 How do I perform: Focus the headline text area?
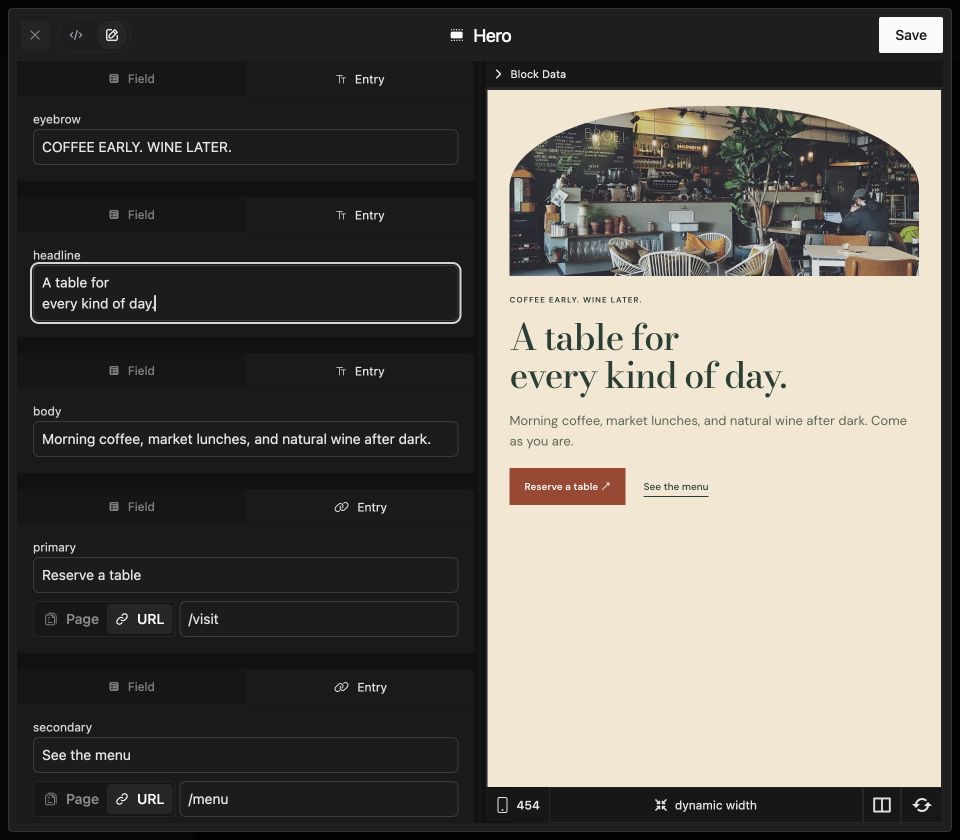[246, 293]
